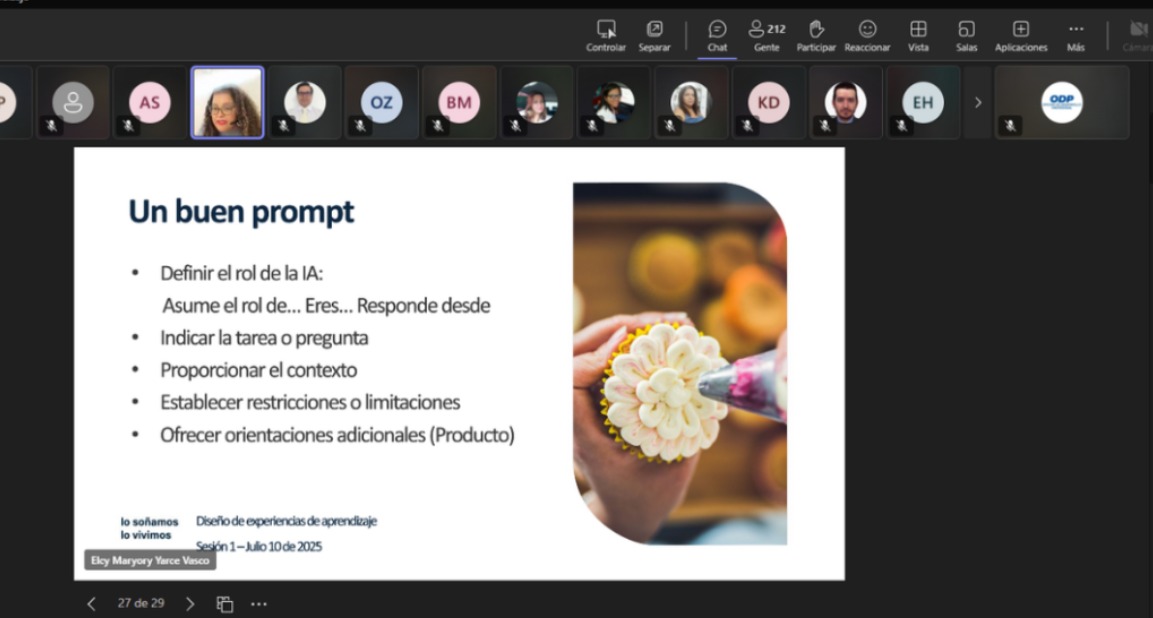
Task: Open slide options ellipsis below the slide
Action: 259,604
